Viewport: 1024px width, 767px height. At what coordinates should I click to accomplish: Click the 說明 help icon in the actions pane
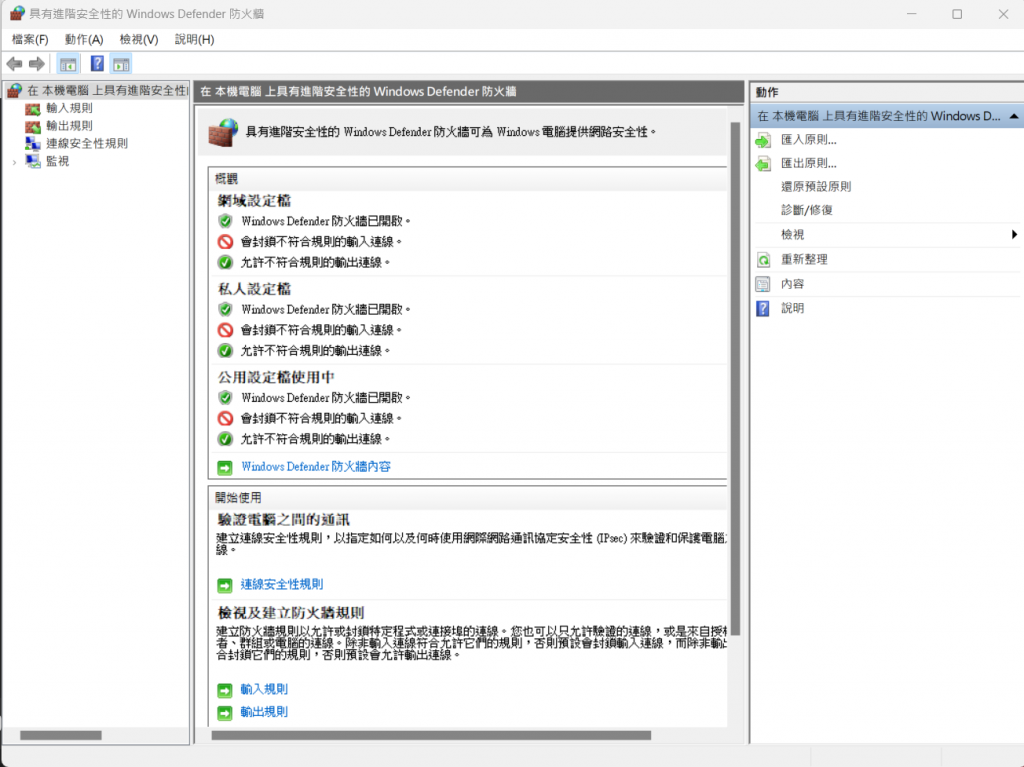[x=763, y=308]
